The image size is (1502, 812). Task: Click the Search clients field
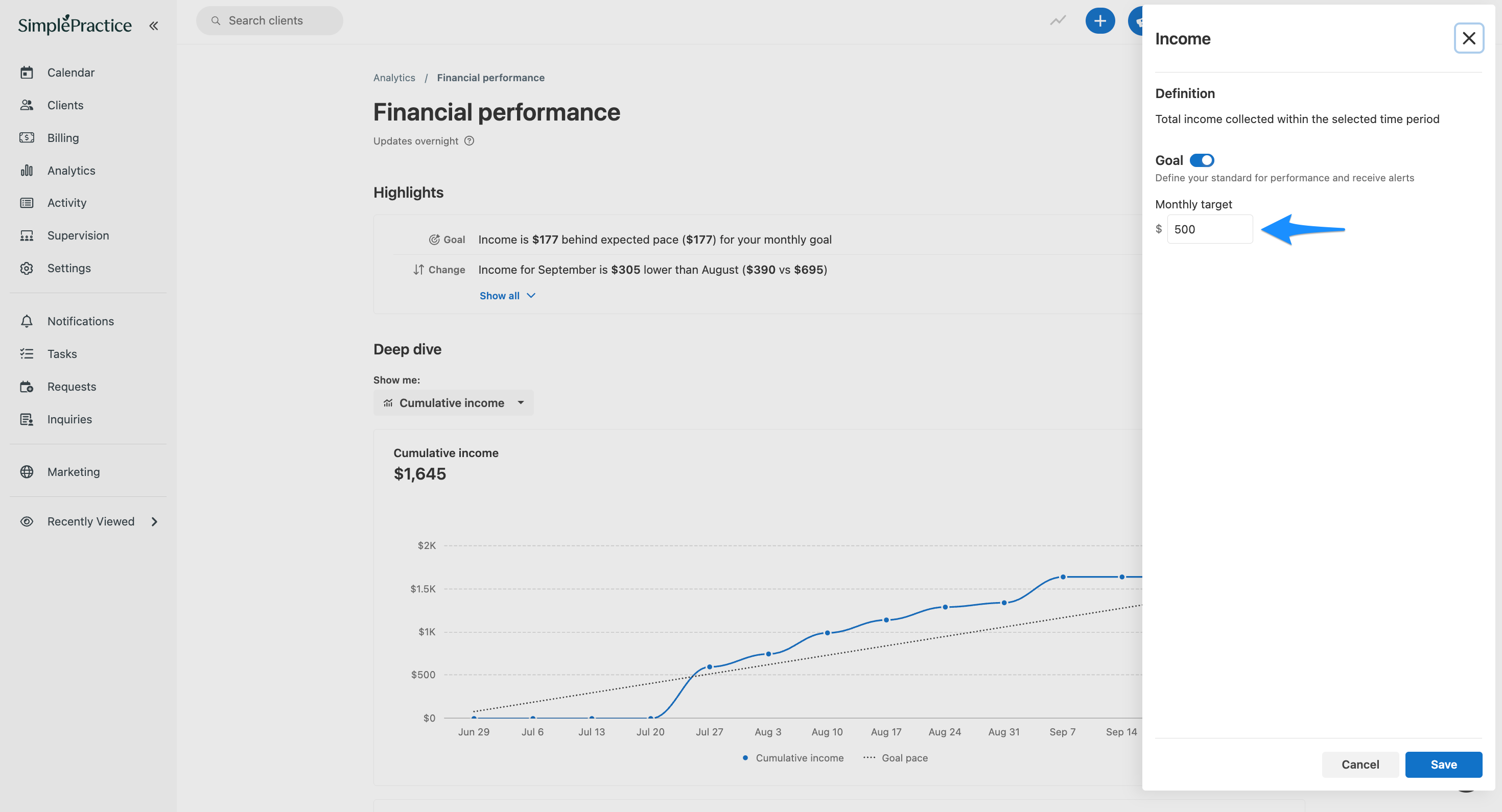tap(269, 21)
